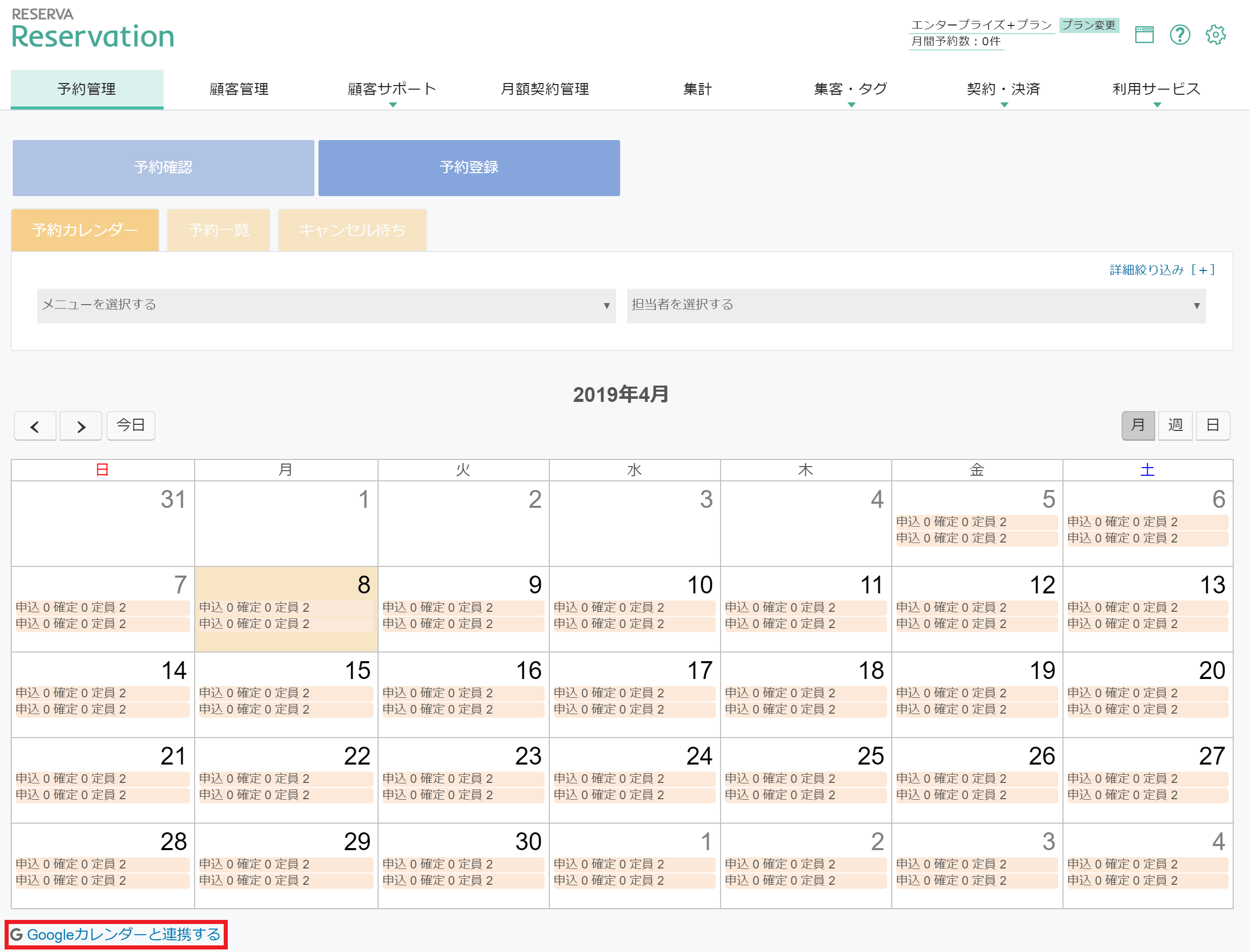Click second slot entry on April 17
Screen dimensions: 1250x952
tap(634, 710)
